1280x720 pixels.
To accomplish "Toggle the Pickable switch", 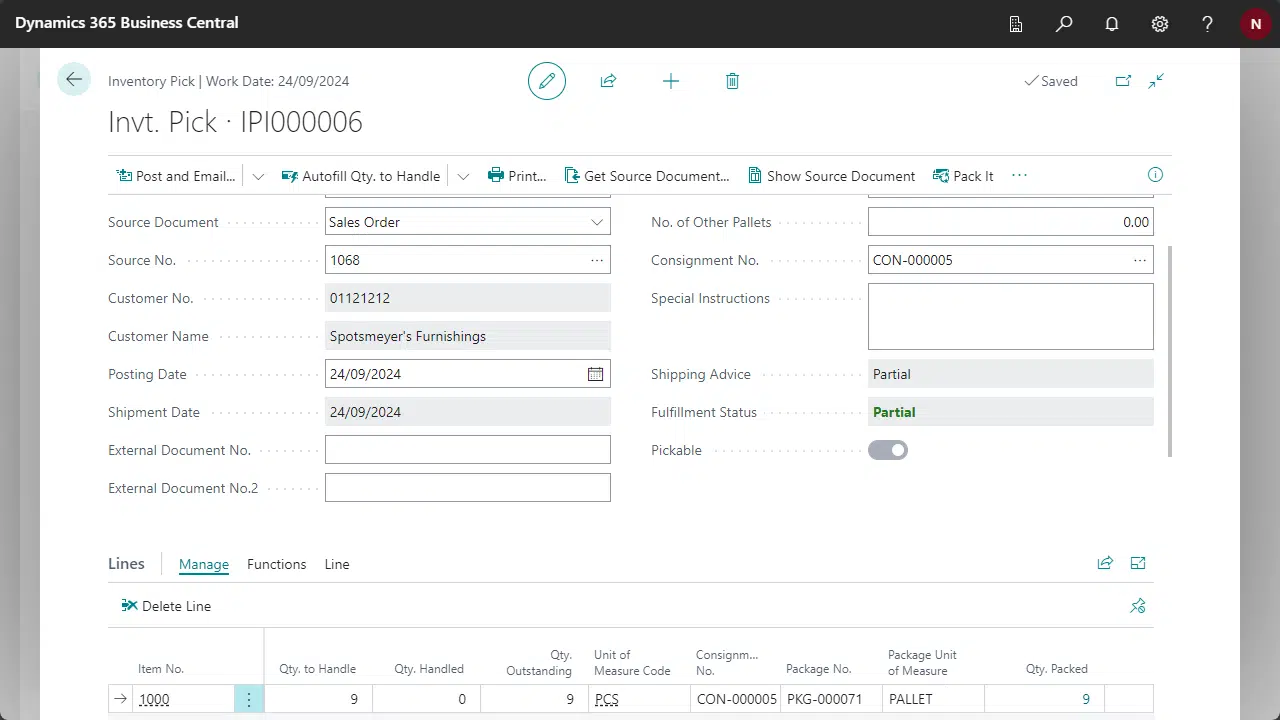I will tap(888, 450).
